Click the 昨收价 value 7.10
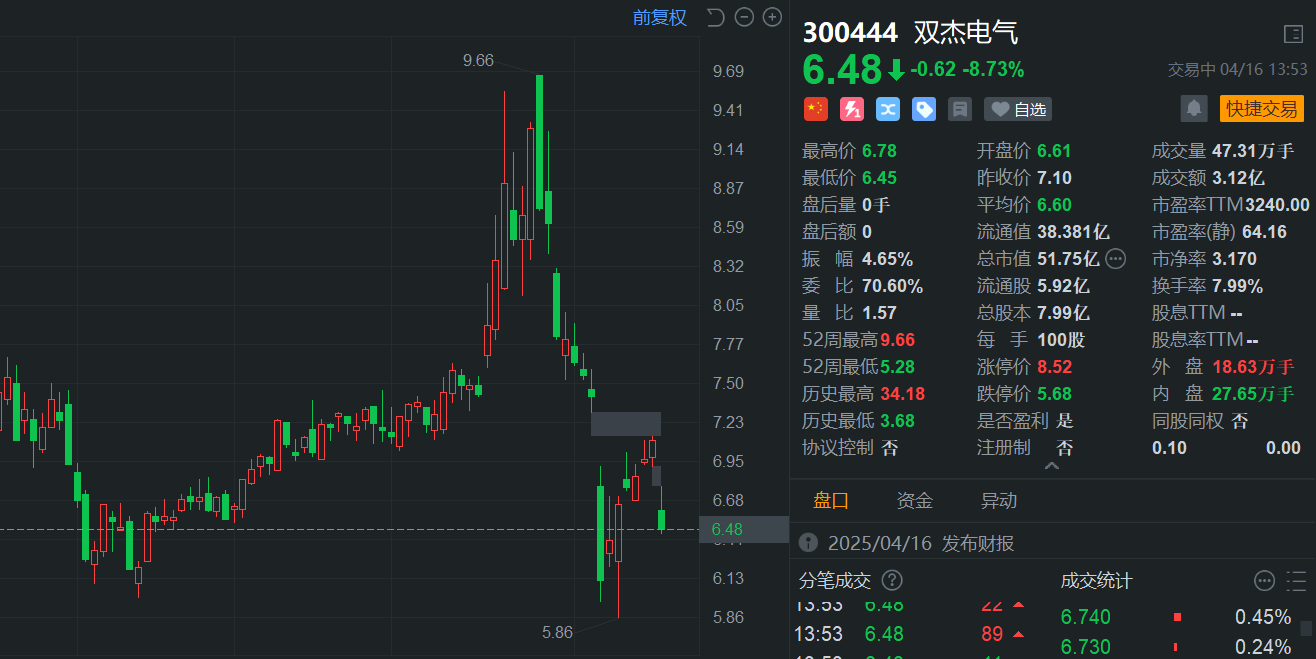This screenshot has height=659, width=1316. tap(1054, 178)
